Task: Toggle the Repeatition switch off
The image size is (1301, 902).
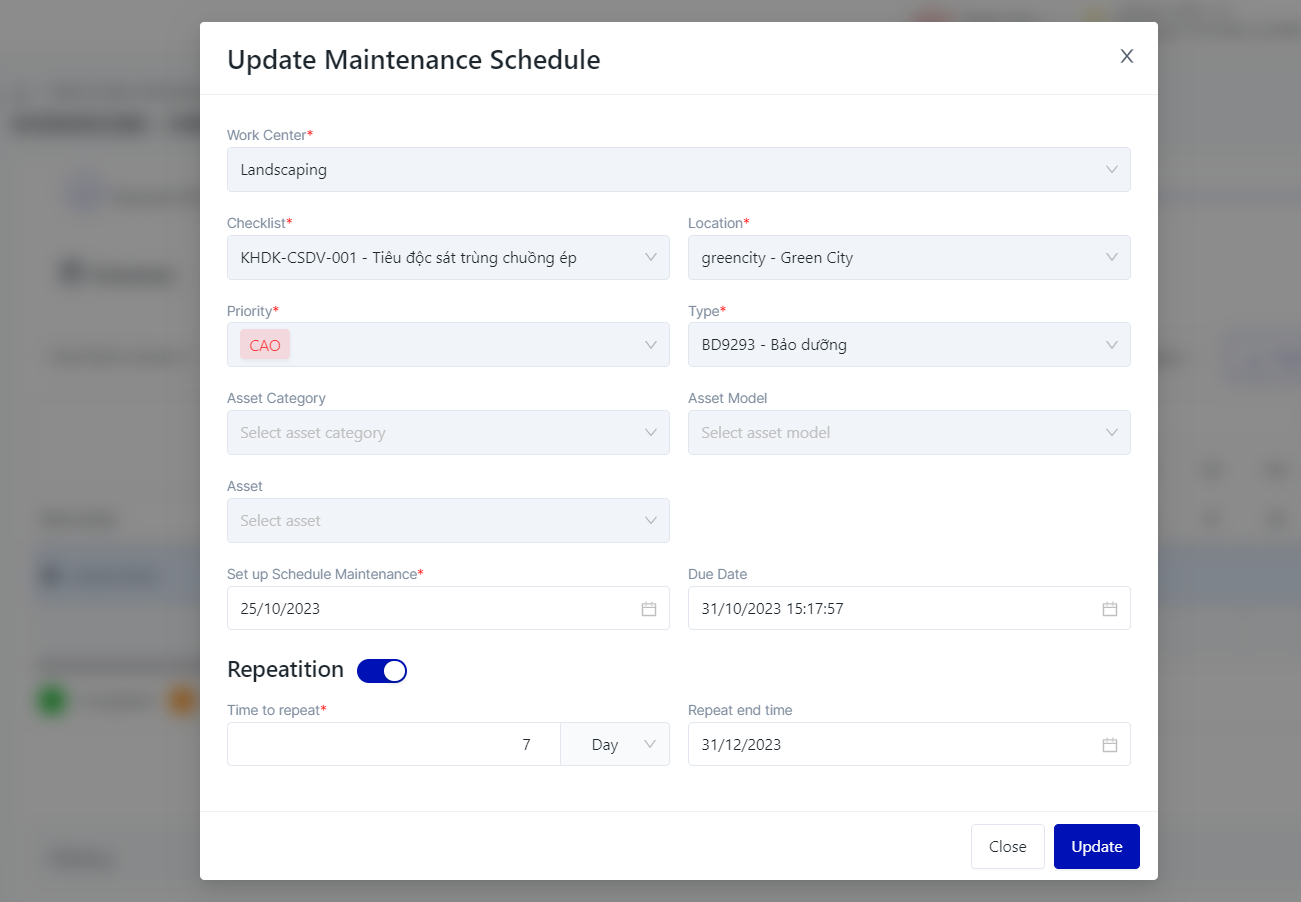Action: click(x=382, y=671)
